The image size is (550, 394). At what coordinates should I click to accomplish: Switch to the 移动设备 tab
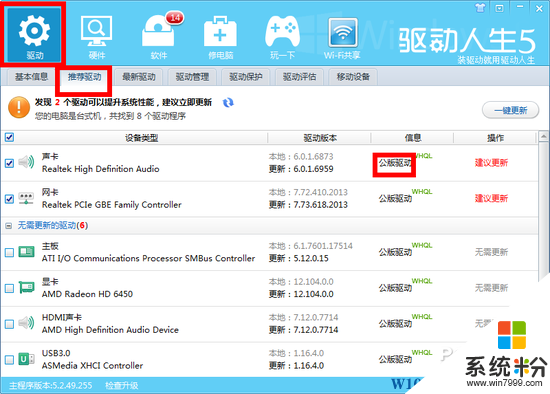coord(353,77)
